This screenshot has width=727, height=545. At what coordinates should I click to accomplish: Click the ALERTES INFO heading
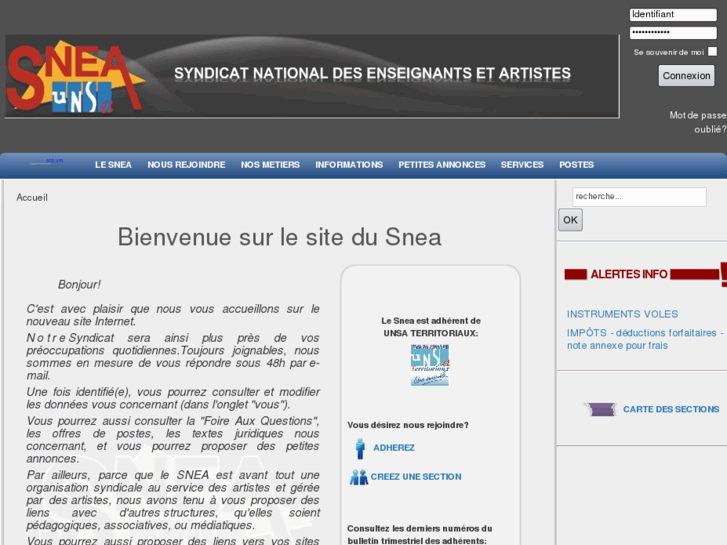[629, 275]
